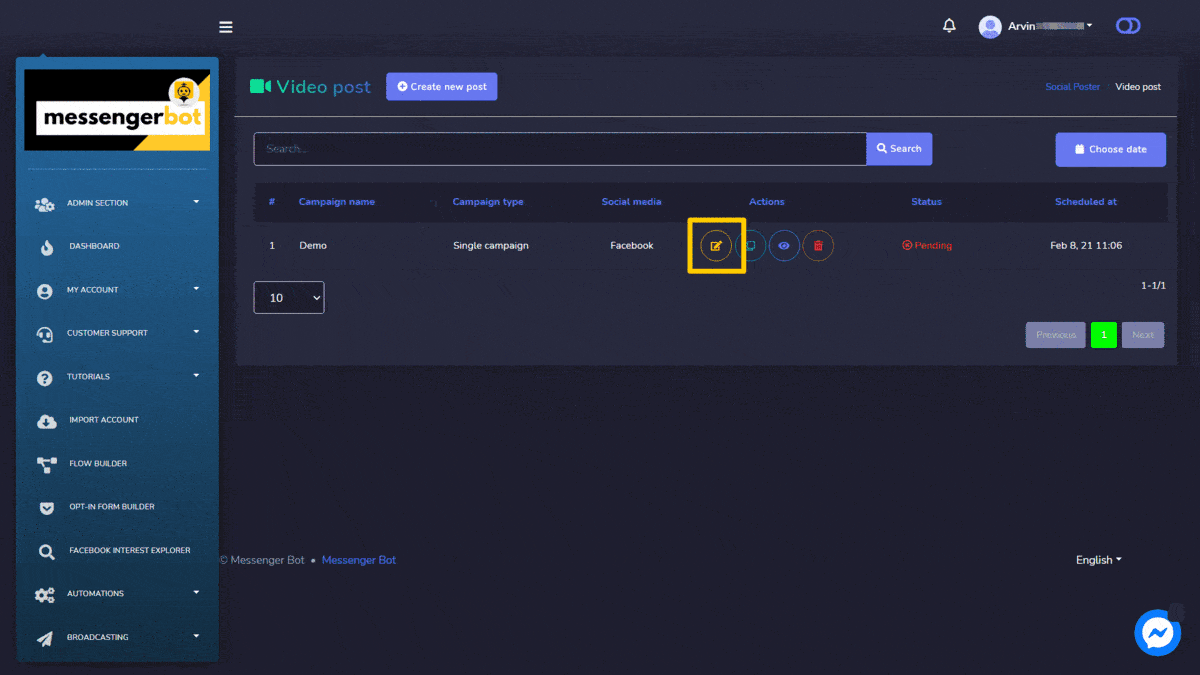Open the English language dropdown

(1098, 560)
